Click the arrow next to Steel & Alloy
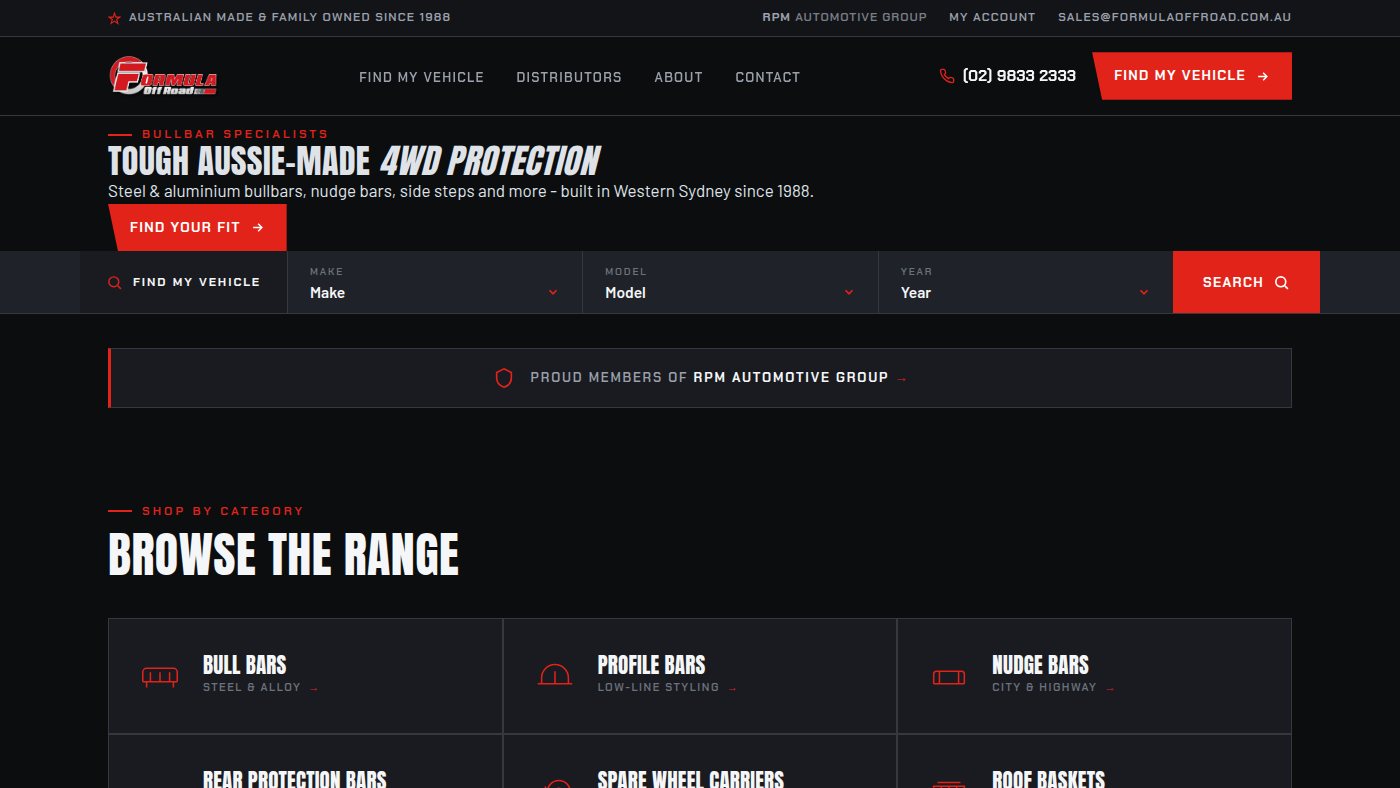 pos(314,689)
